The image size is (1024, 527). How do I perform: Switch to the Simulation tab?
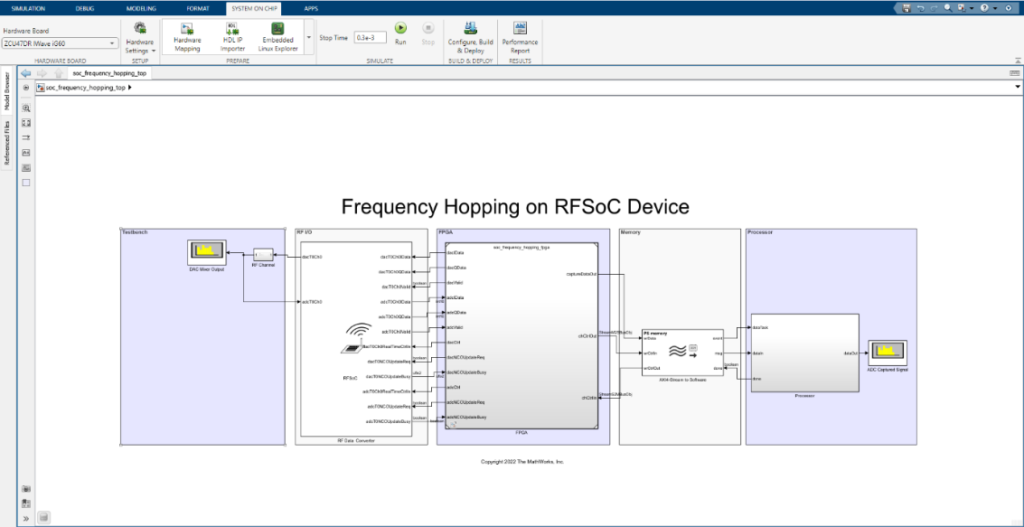point(27,8)
